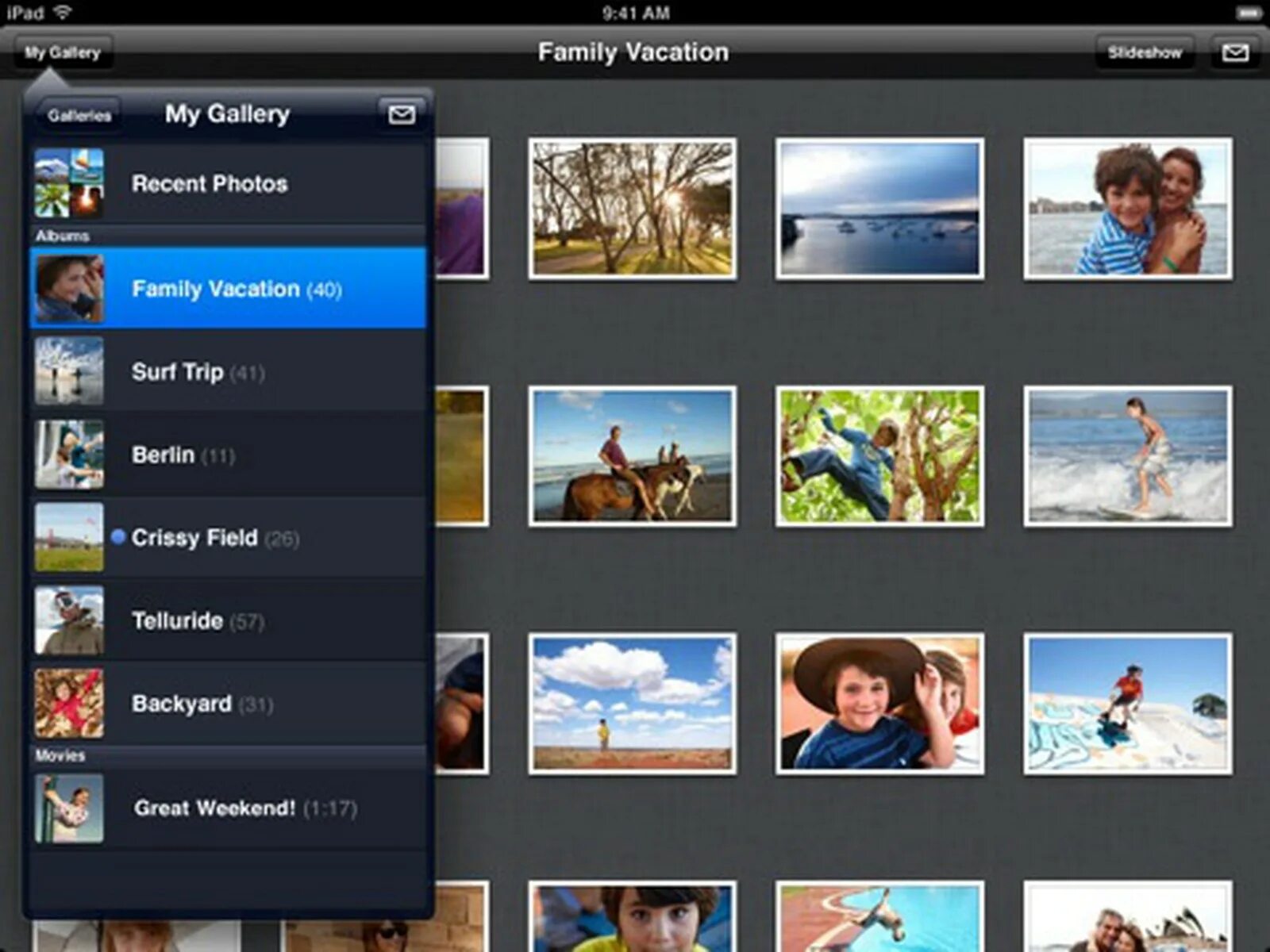The image size is (1270, 952).
Task: Open the Telluride album
Action: (228, 620)
